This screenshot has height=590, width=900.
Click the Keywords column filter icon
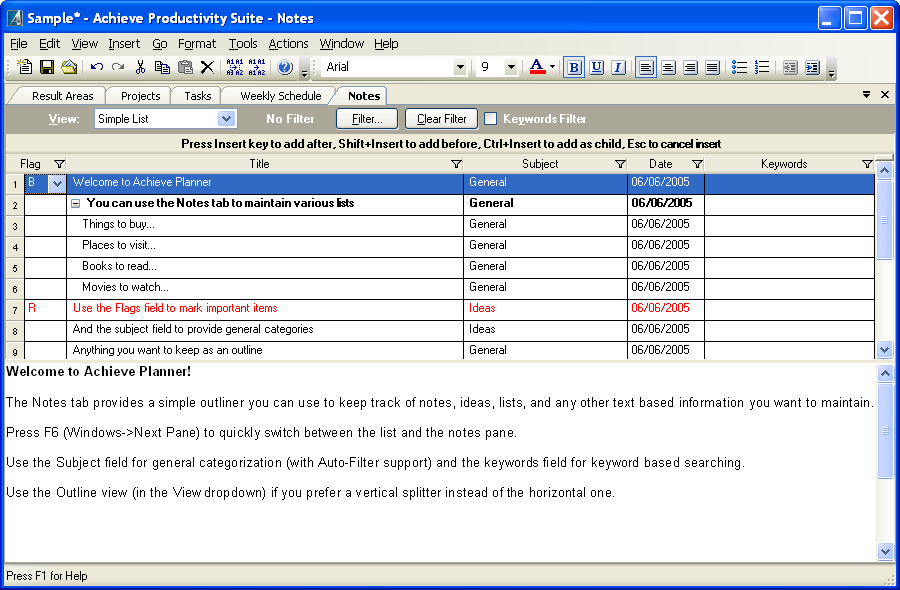tap(867, 164)
